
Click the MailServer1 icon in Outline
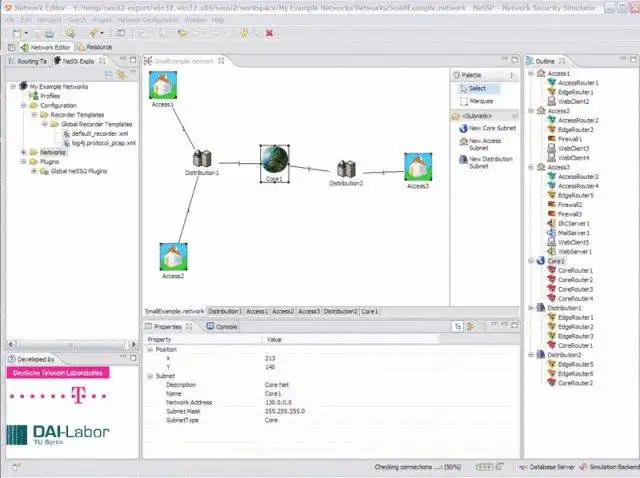551,233
